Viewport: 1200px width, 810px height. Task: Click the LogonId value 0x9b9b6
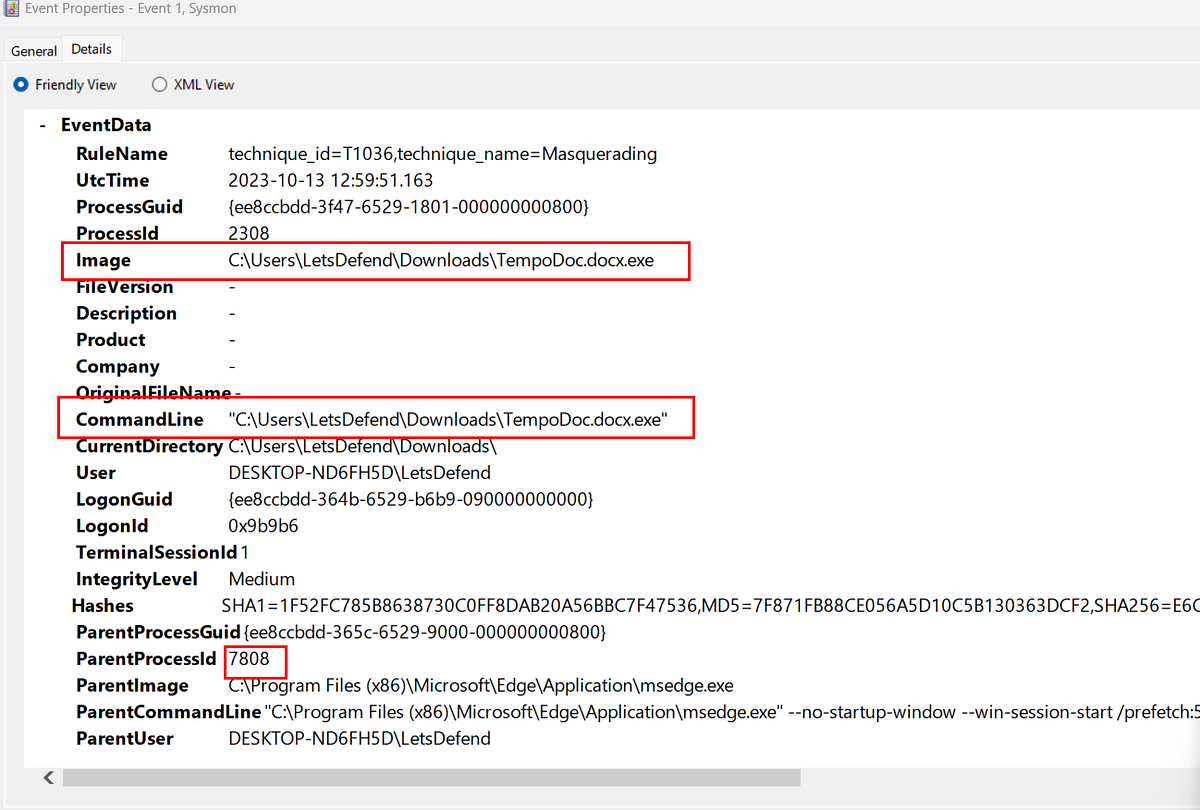(x=262, y=525)
